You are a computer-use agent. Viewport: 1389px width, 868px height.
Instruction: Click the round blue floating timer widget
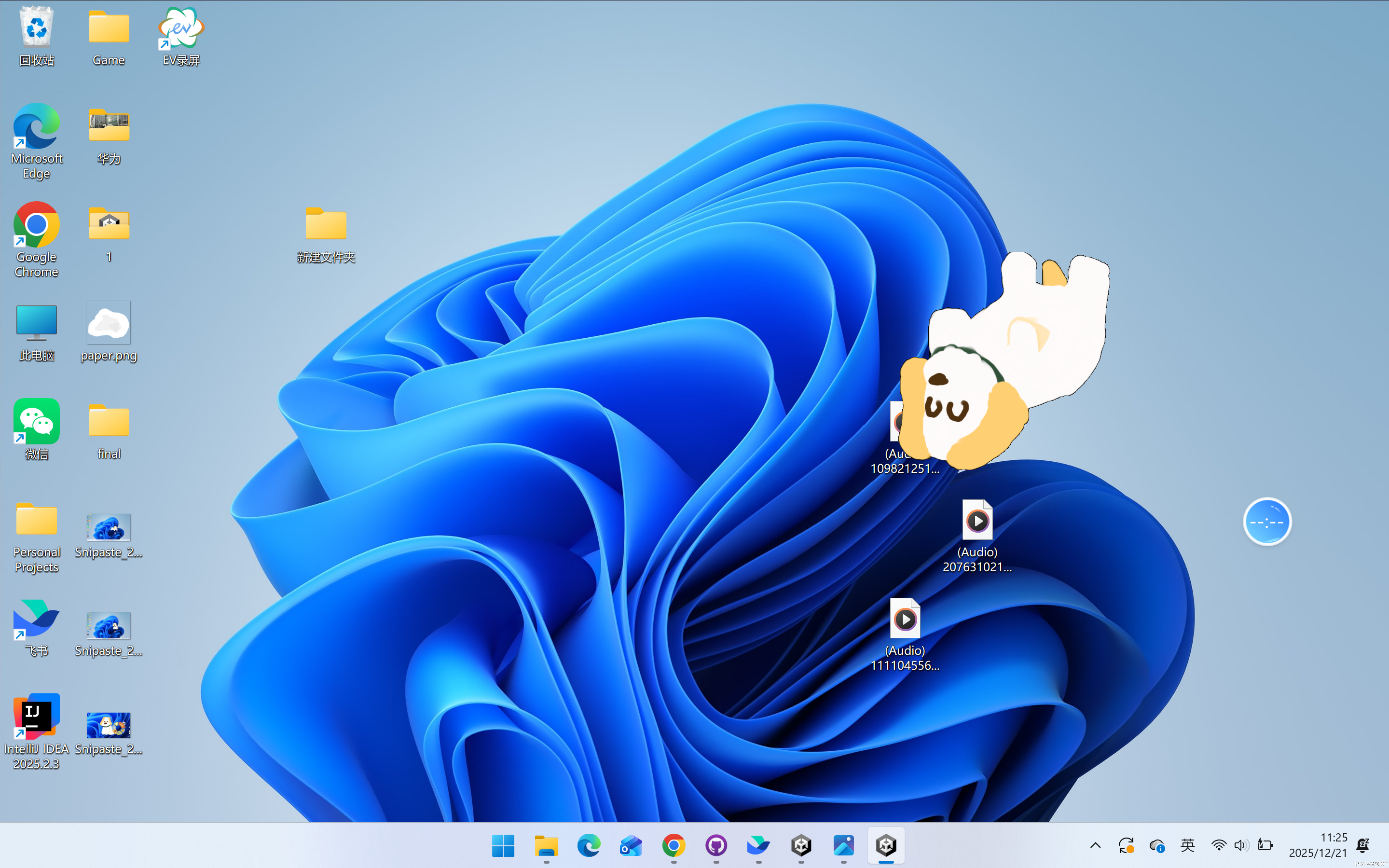pyautogui.click(x=1267, y=522)
